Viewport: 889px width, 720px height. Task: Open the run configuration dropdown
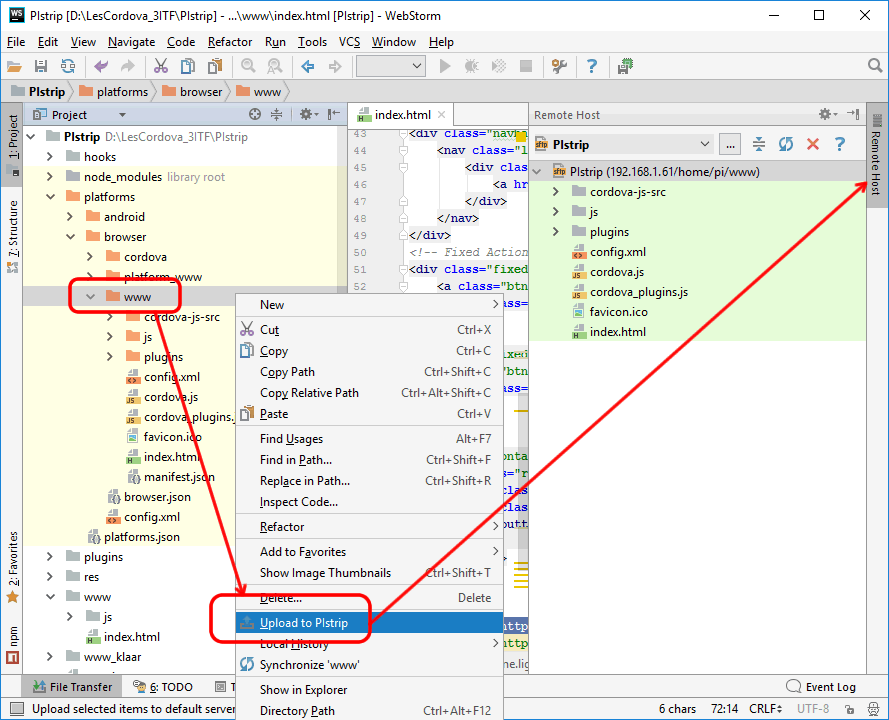(391, 66)
